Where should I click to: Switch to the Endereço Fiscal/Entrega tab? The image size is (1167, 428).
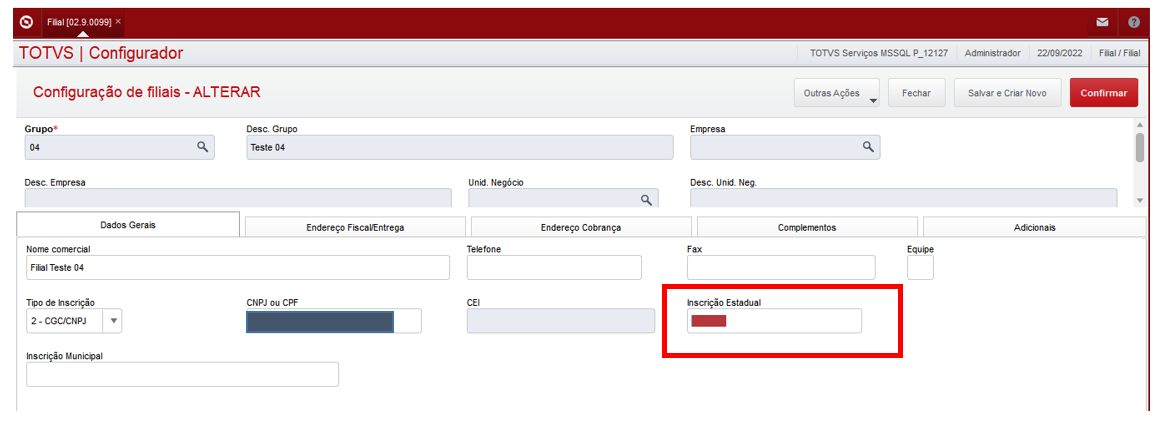coord(355,227)
